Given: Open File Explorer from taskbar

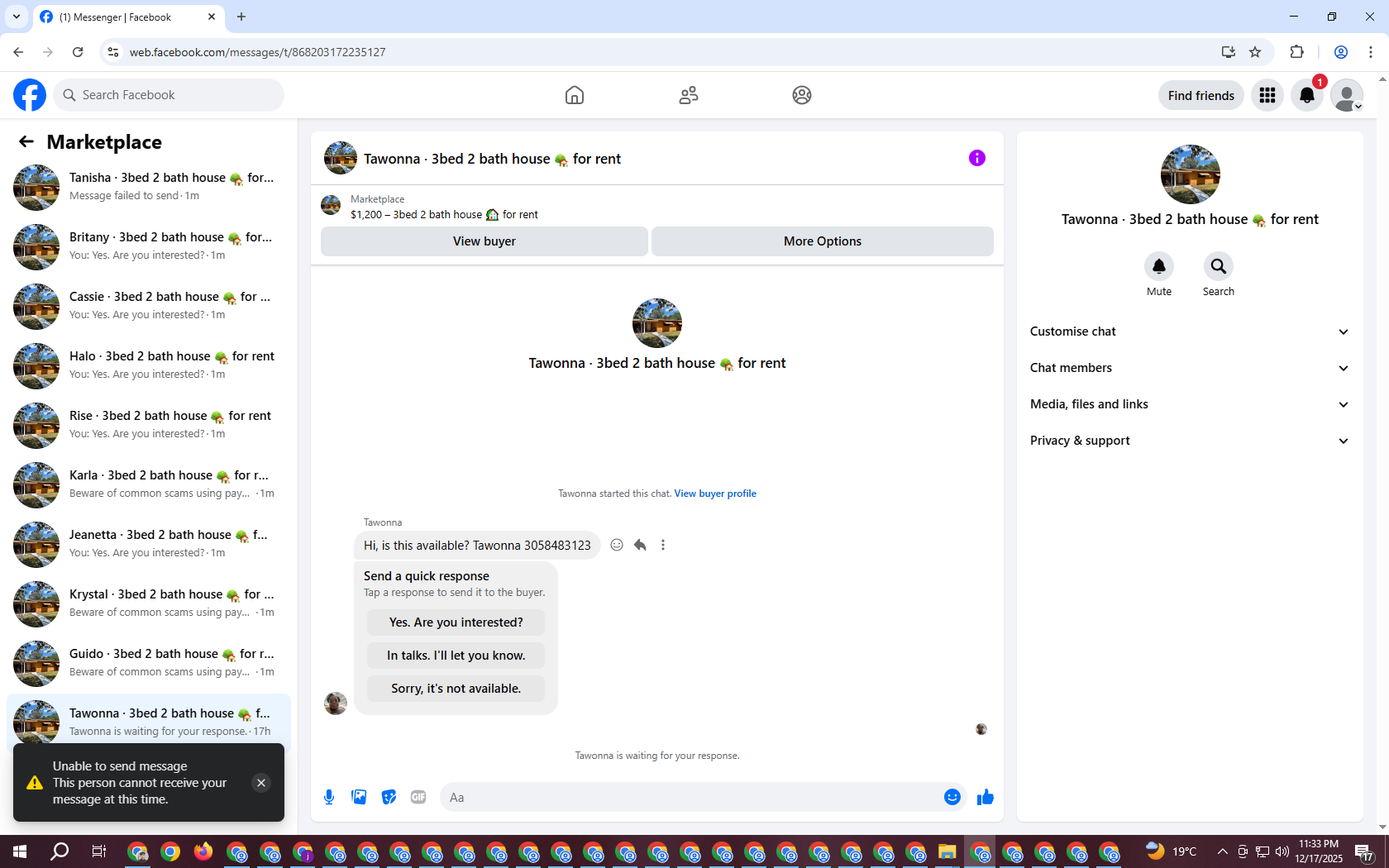Looking at the screenshot, I should coord(947,851).
